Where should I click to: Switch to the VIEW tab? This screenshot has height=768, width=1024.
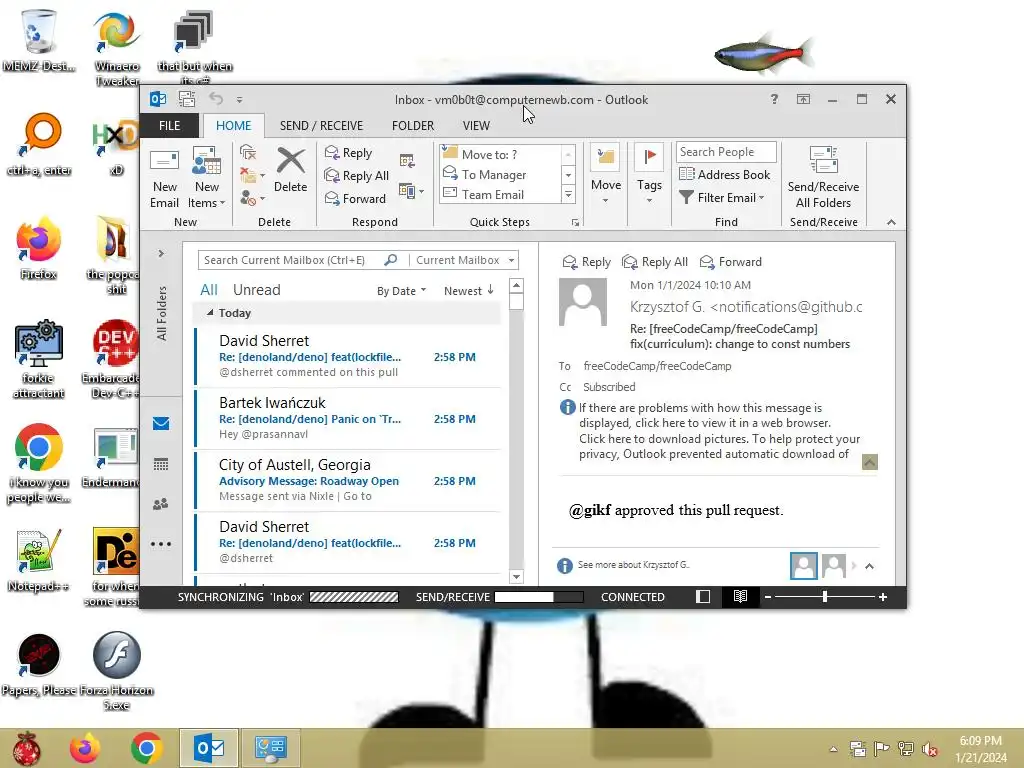pos(476,125)
